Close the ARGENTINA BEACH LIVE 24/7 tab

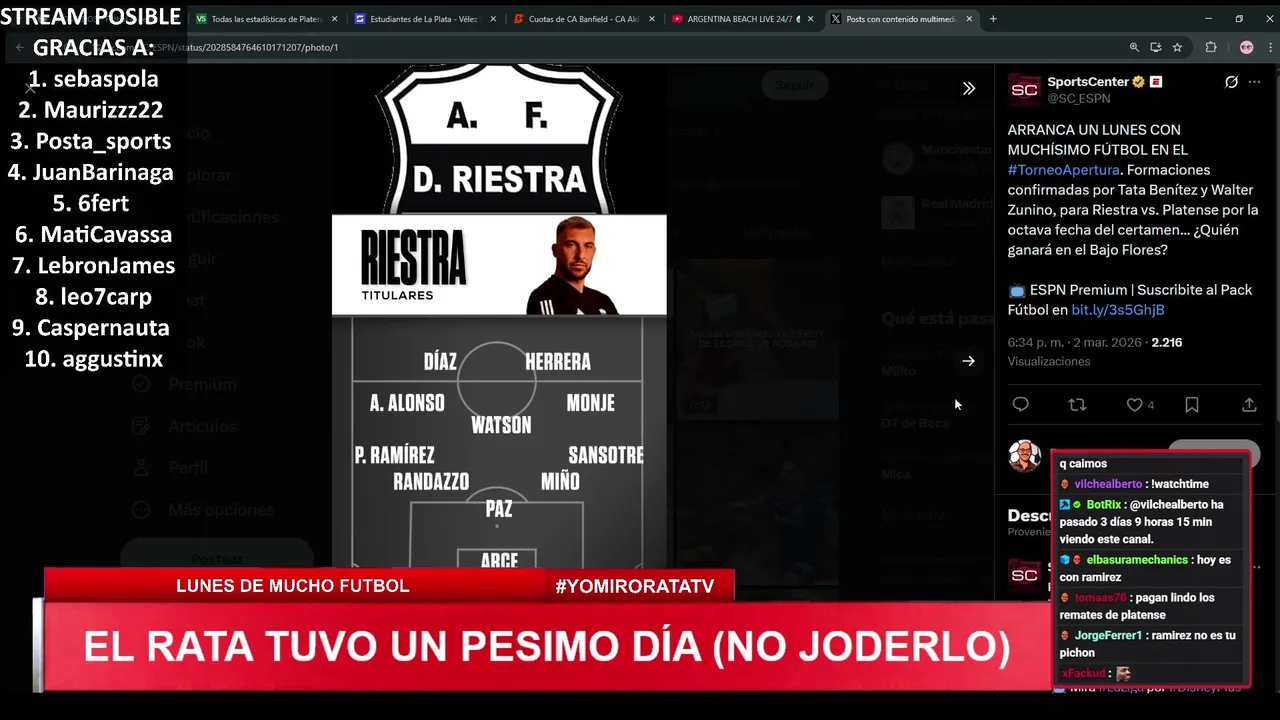coord(810,19)
